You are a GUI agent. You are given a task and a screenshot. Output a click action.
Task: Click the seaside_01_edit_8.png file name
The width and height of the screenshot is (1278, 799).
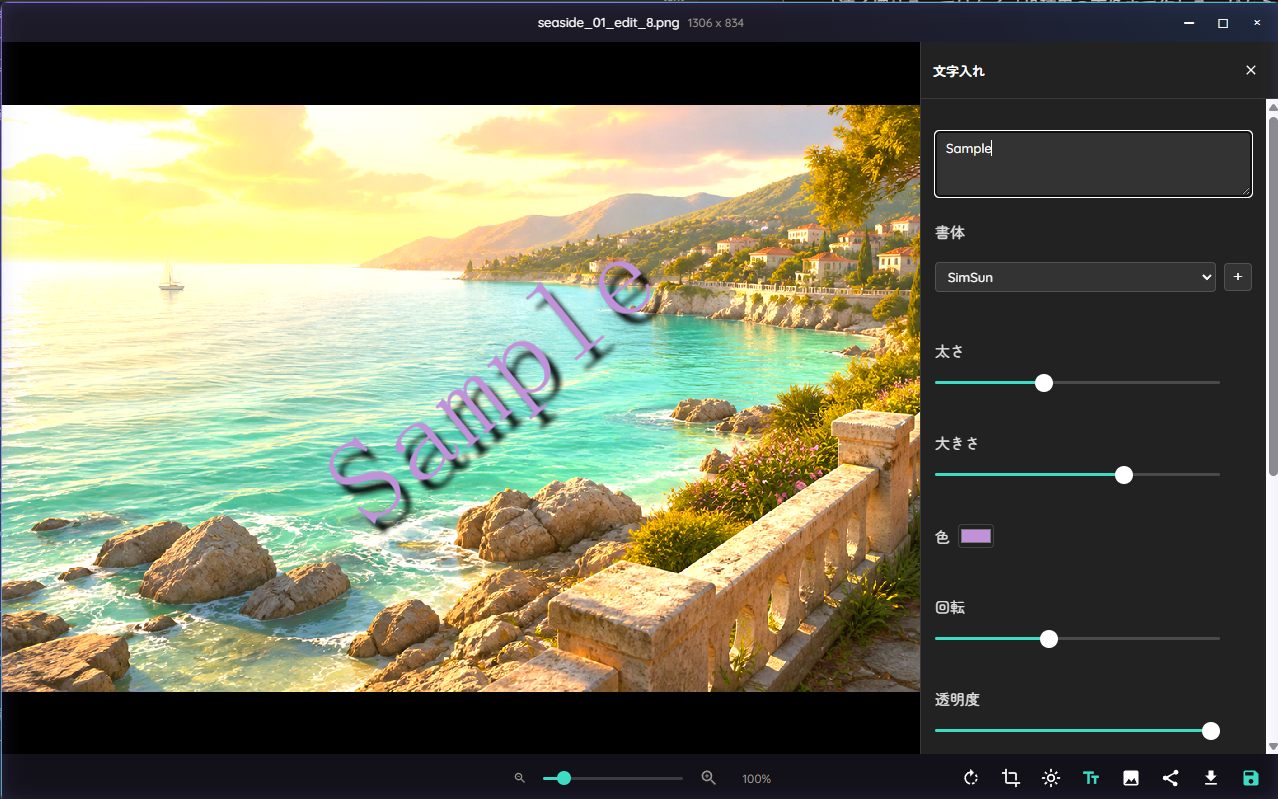pos(609,22)
